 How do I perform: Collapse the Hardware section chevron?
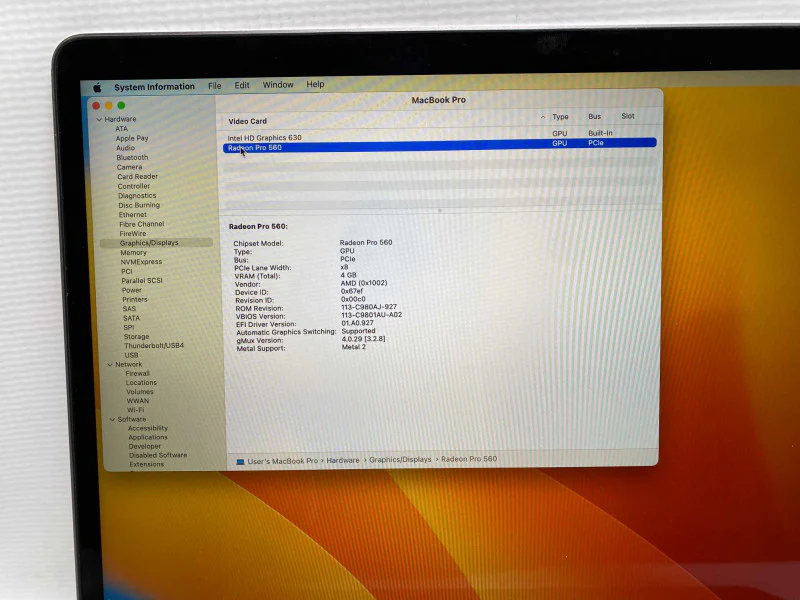click(x=99, y=119)
